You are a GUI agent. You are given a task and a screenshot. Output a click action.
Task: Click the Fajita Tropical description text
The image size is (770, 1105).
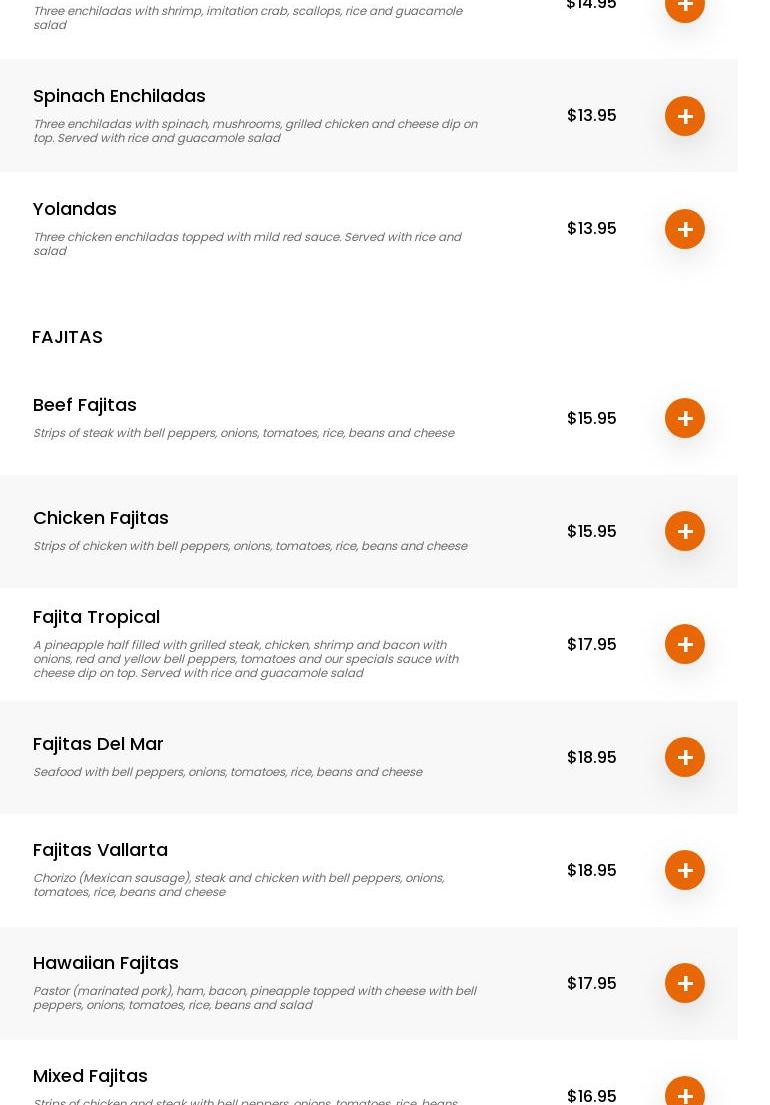click(246, 659)
